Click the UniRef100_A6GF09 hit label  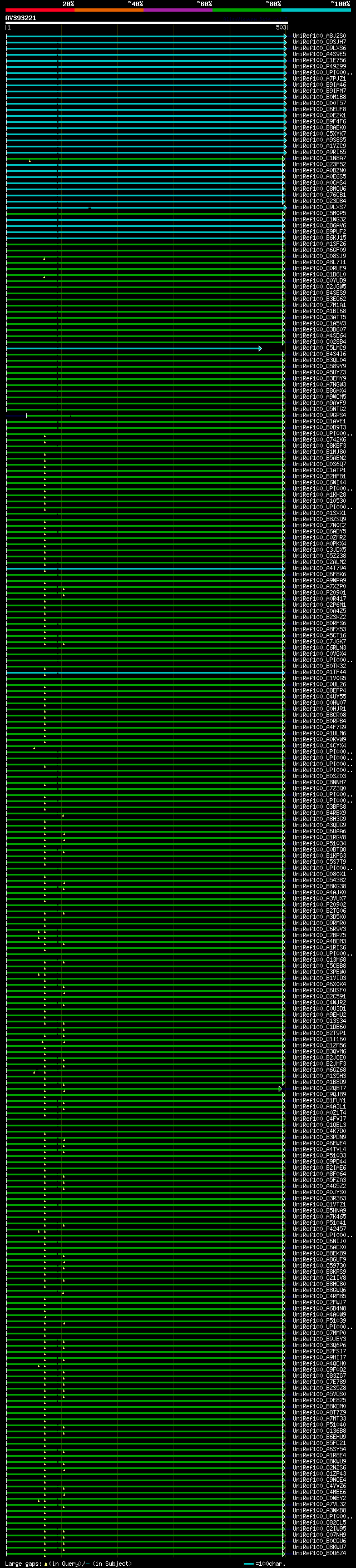319,250
